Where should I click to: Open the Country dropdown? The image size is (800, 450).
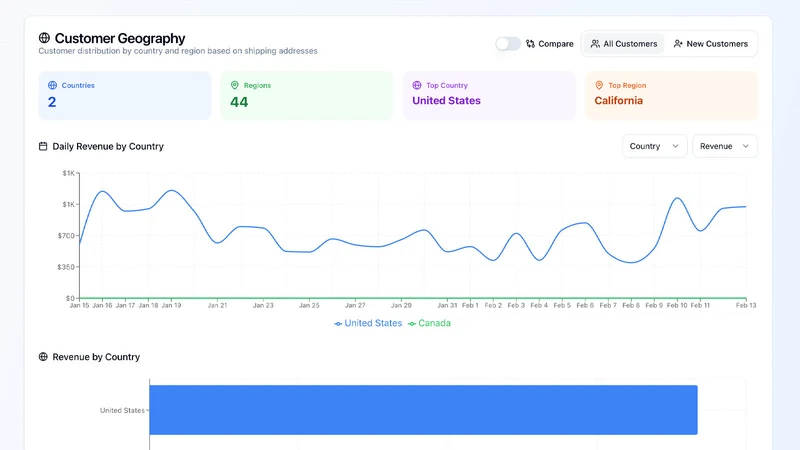(655, 146)
